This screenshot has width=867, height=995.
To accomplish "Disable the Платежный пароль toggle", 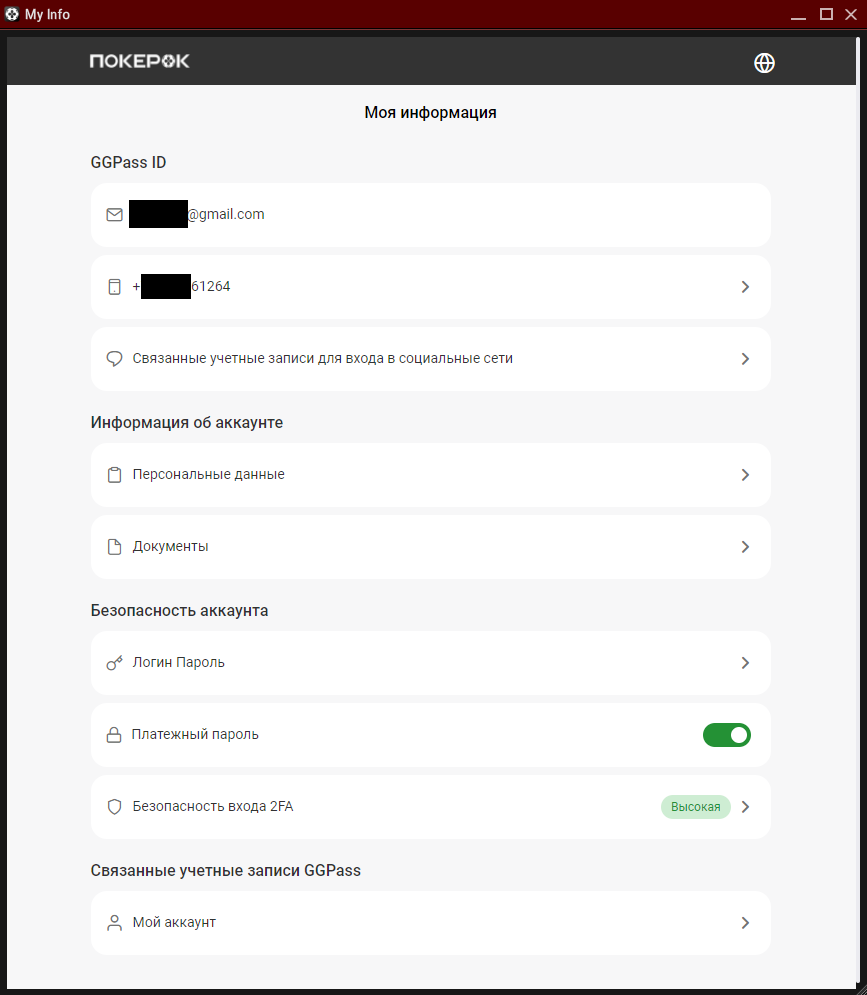I will (727, 734).
